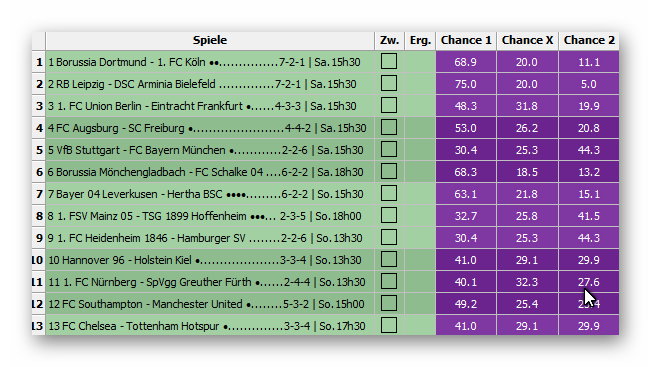The width and height of the screenshot is (651, 367).
Task: Click the FC Augsburg - SC Freiburg game cell
Action: coord(210,128)
